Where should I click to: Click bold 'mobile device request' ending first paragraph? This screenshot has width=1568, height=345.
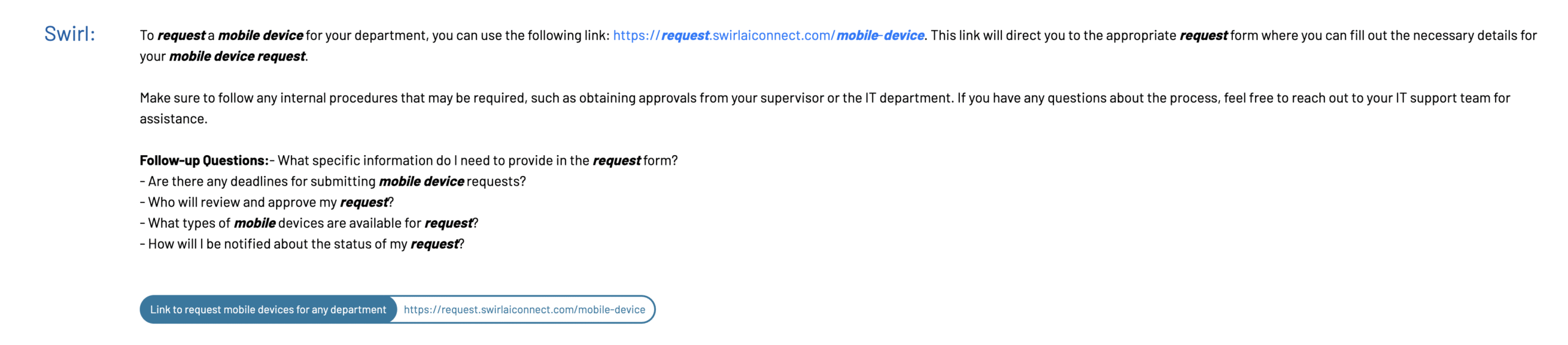(237, 56)
